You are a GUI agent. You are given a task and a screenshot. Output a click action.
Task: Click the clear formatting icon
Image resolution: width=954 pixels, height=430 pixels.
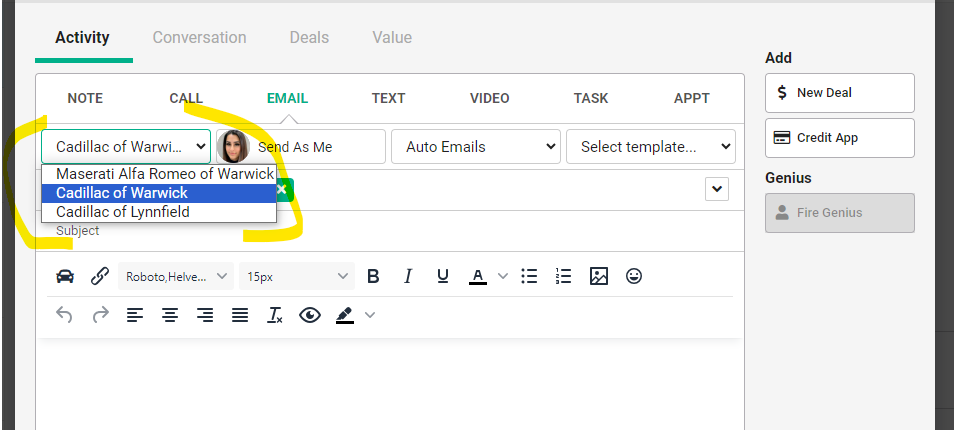pos(275,315)
